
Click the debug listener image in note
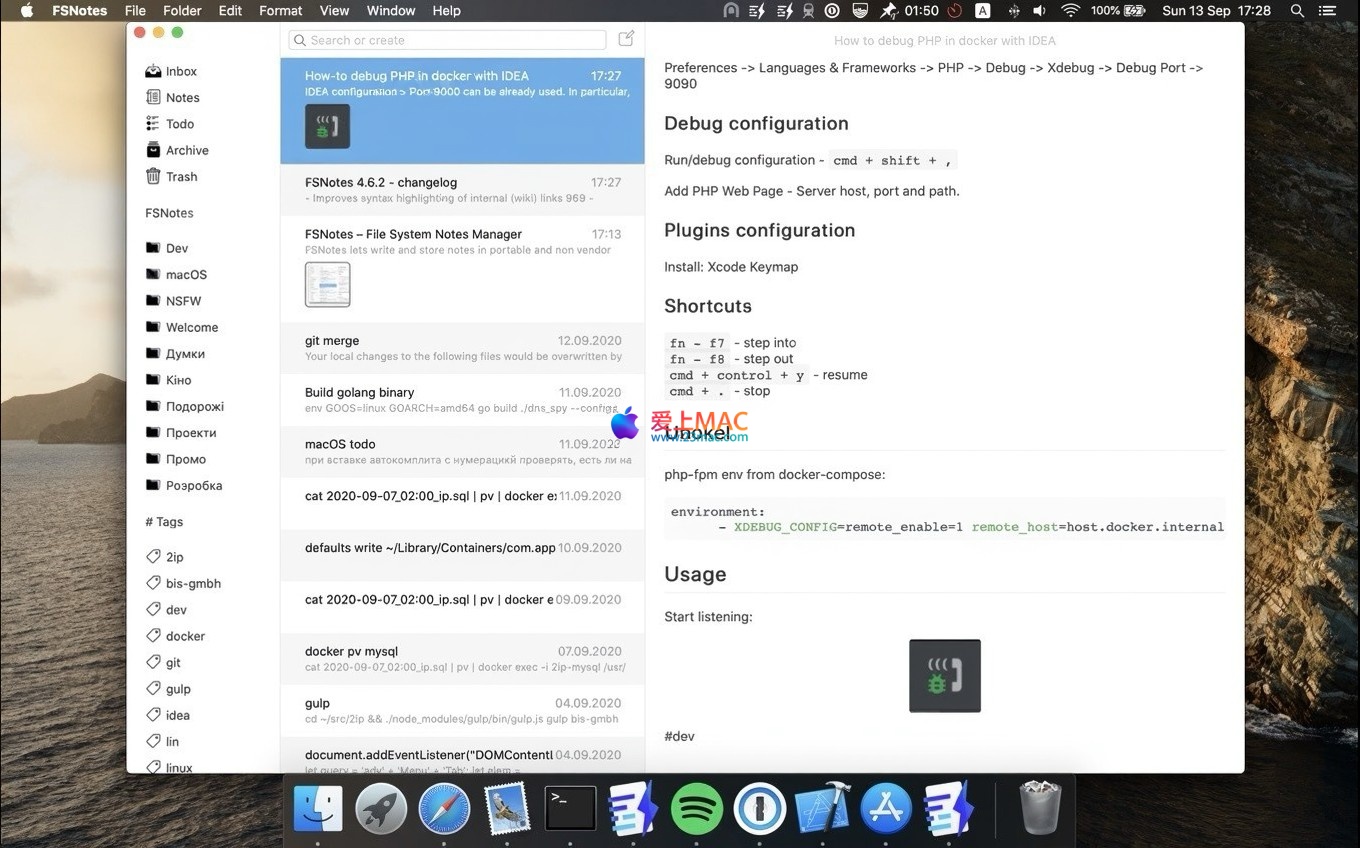click(944, 676)
